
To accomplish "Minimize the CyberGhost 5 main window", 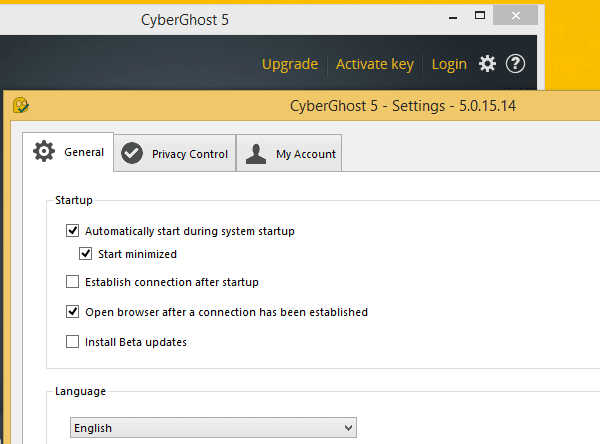I will click(453, 17).
